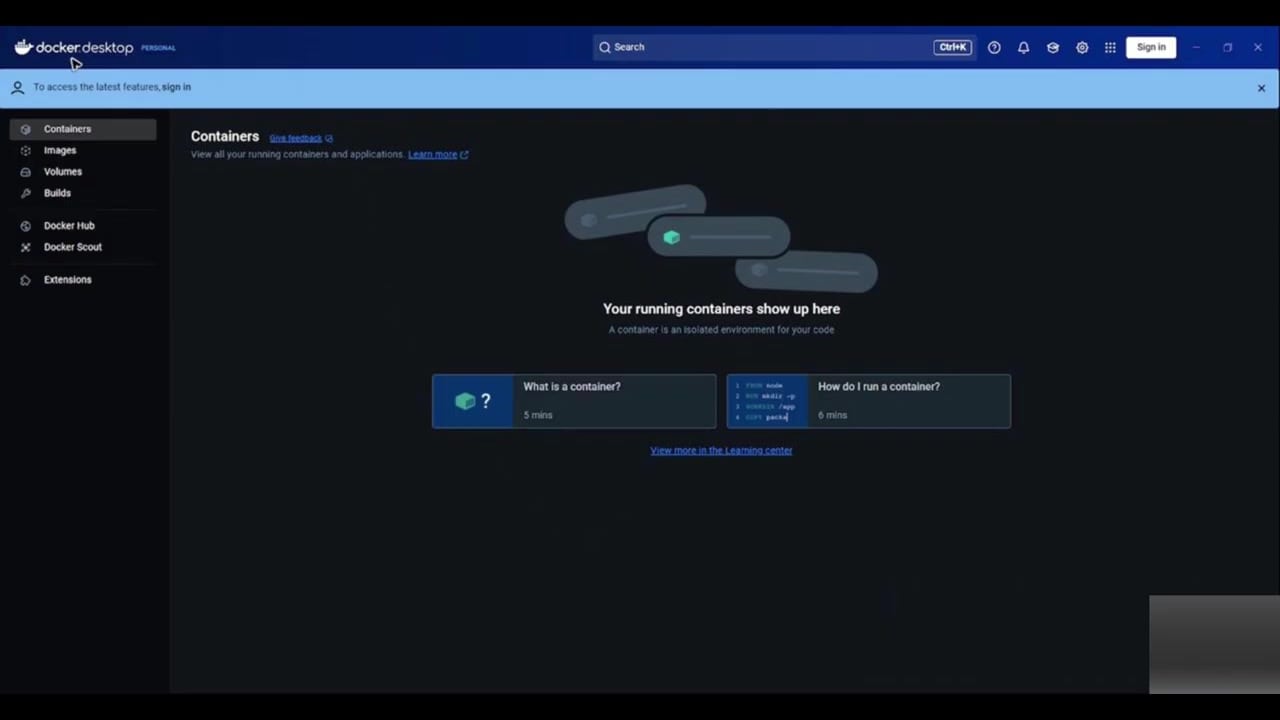Open the How do I run a container card
1280x720 pixels.
coord(868,401)
